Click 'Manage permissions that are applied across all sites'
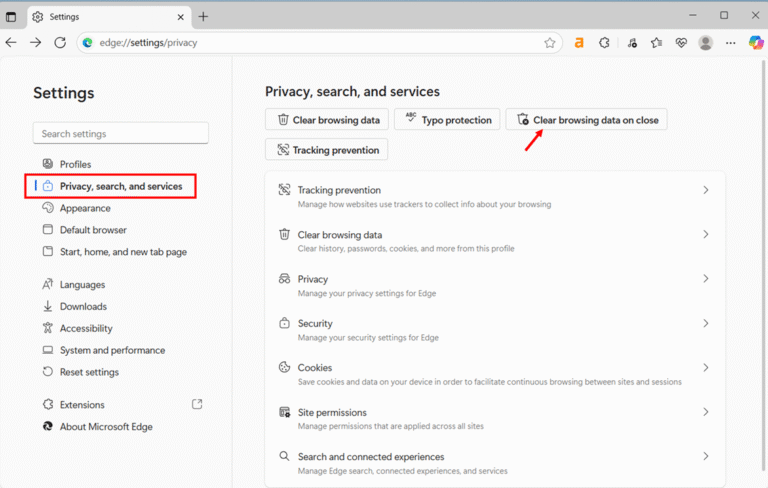 [391, 426]
